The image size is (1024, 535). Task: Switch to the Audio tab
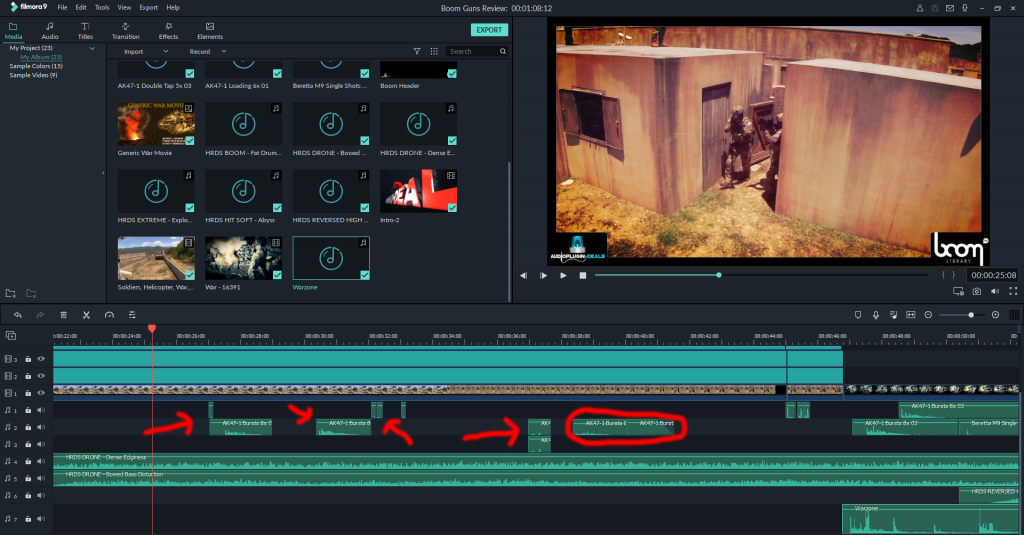[x=50, y=31]
